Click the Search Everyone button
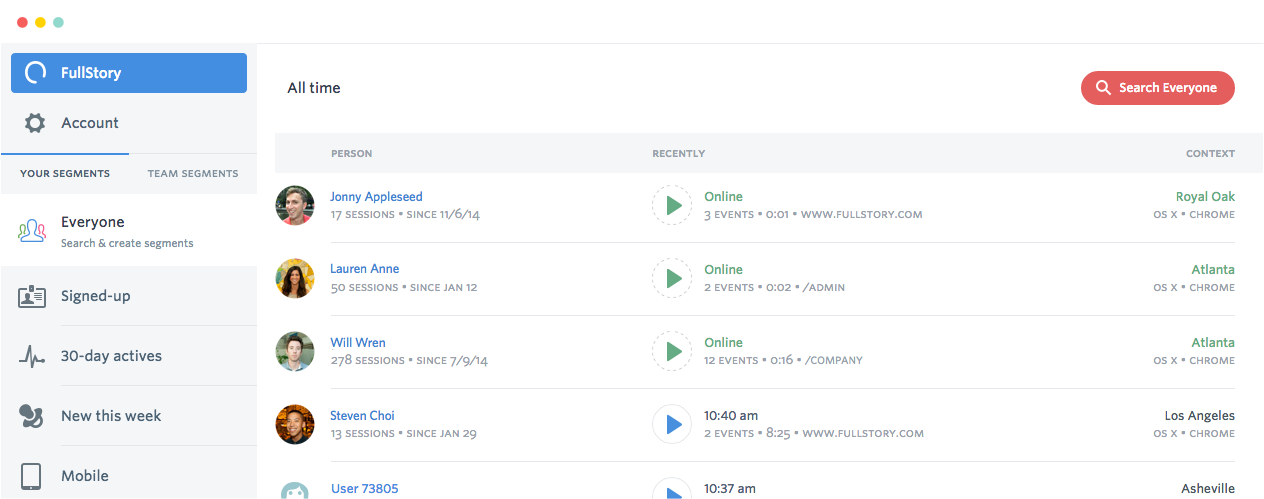 point(1157,88)
